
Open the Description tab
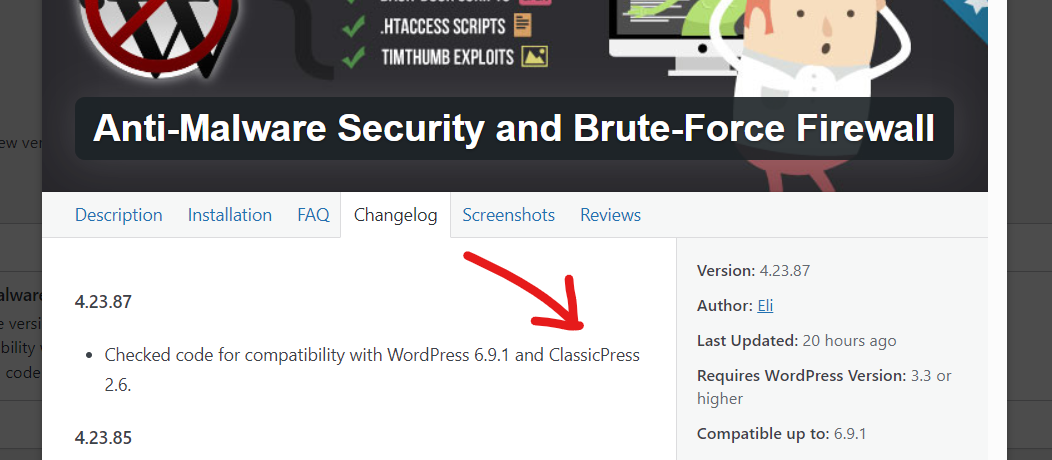point(118,215)
